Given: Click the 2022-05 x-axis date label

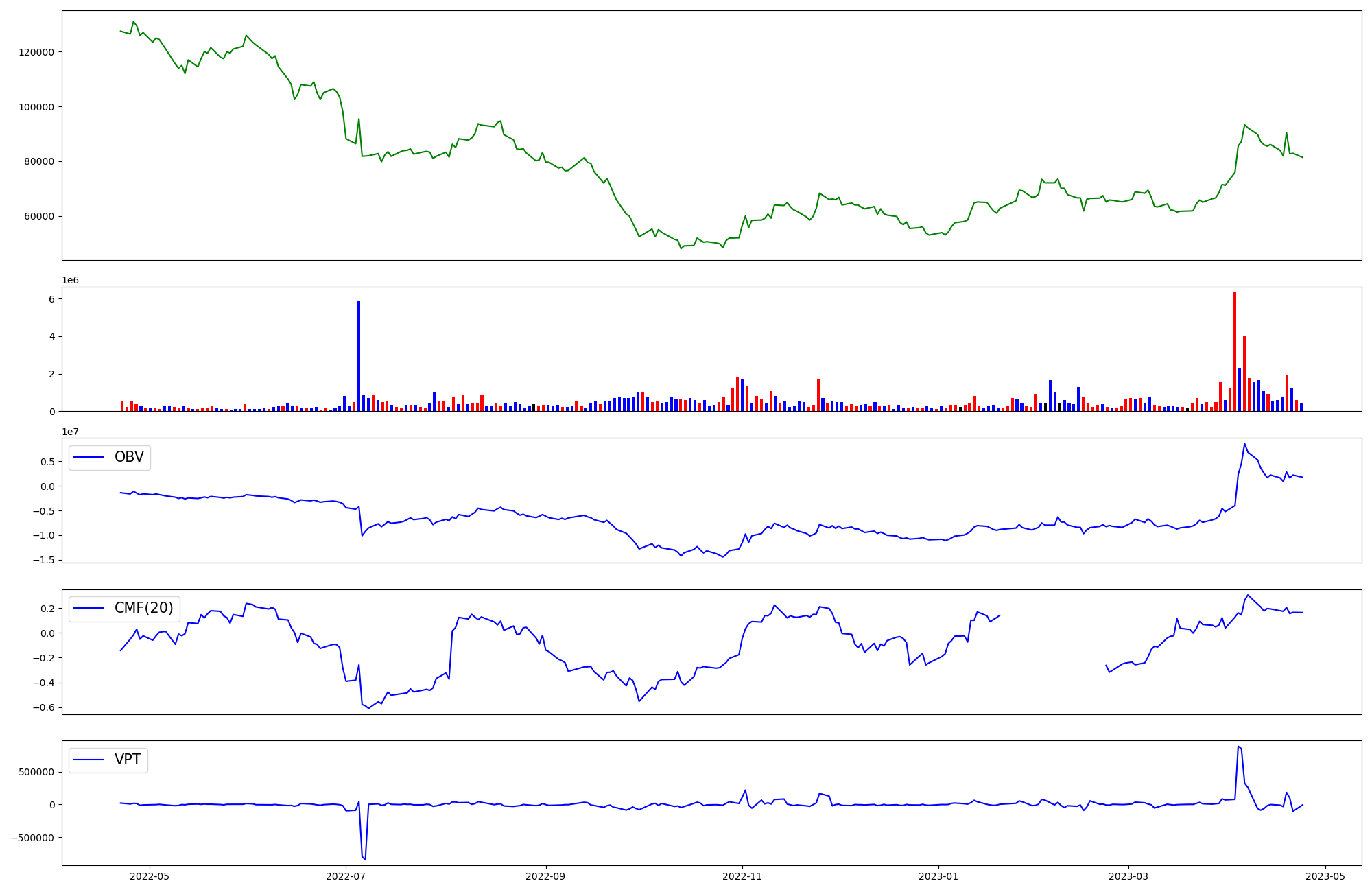Looking at the screenshot, I should click(x=150, y=876).
